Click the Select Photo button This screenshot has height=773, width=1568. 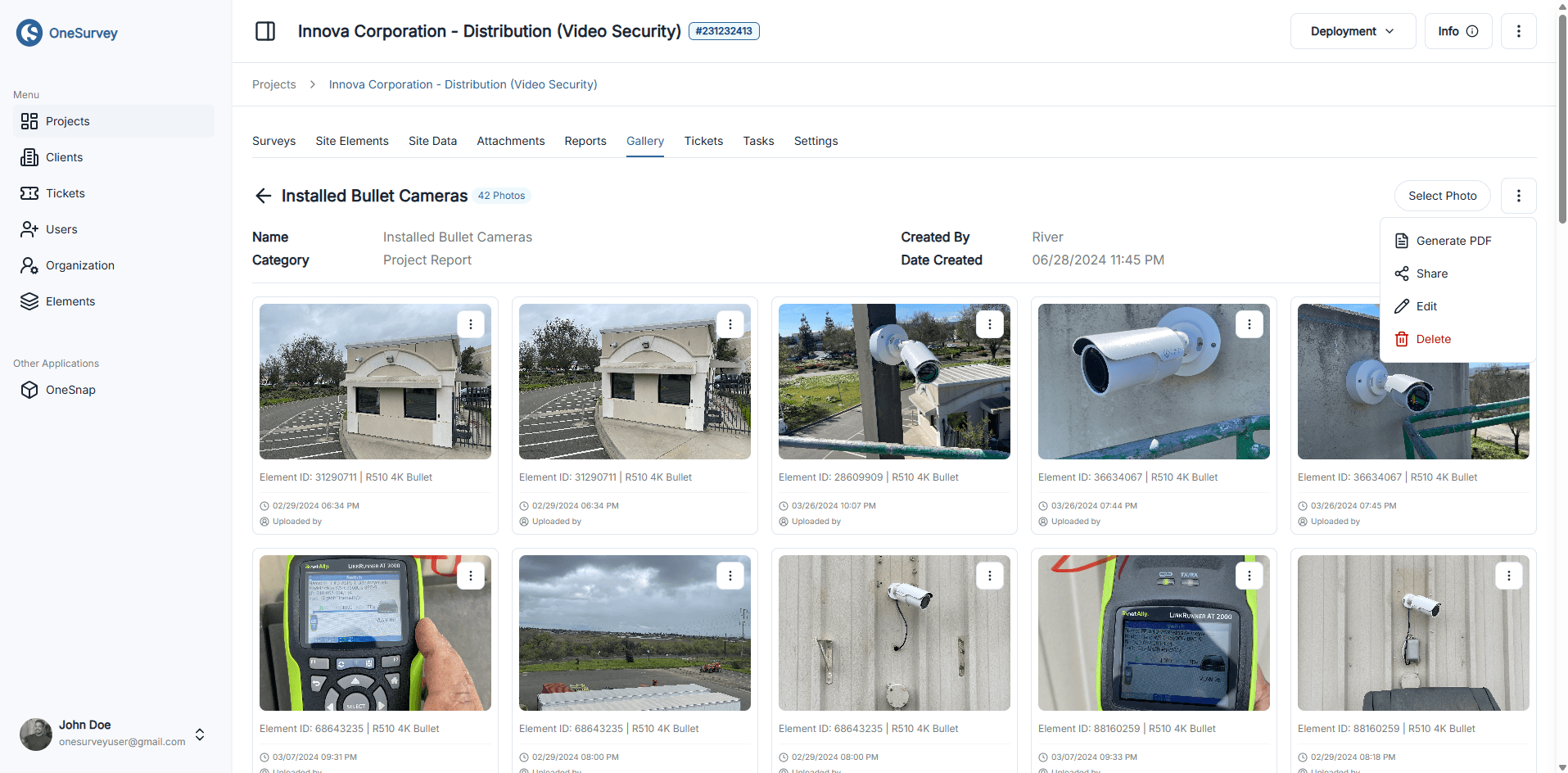1441,195
